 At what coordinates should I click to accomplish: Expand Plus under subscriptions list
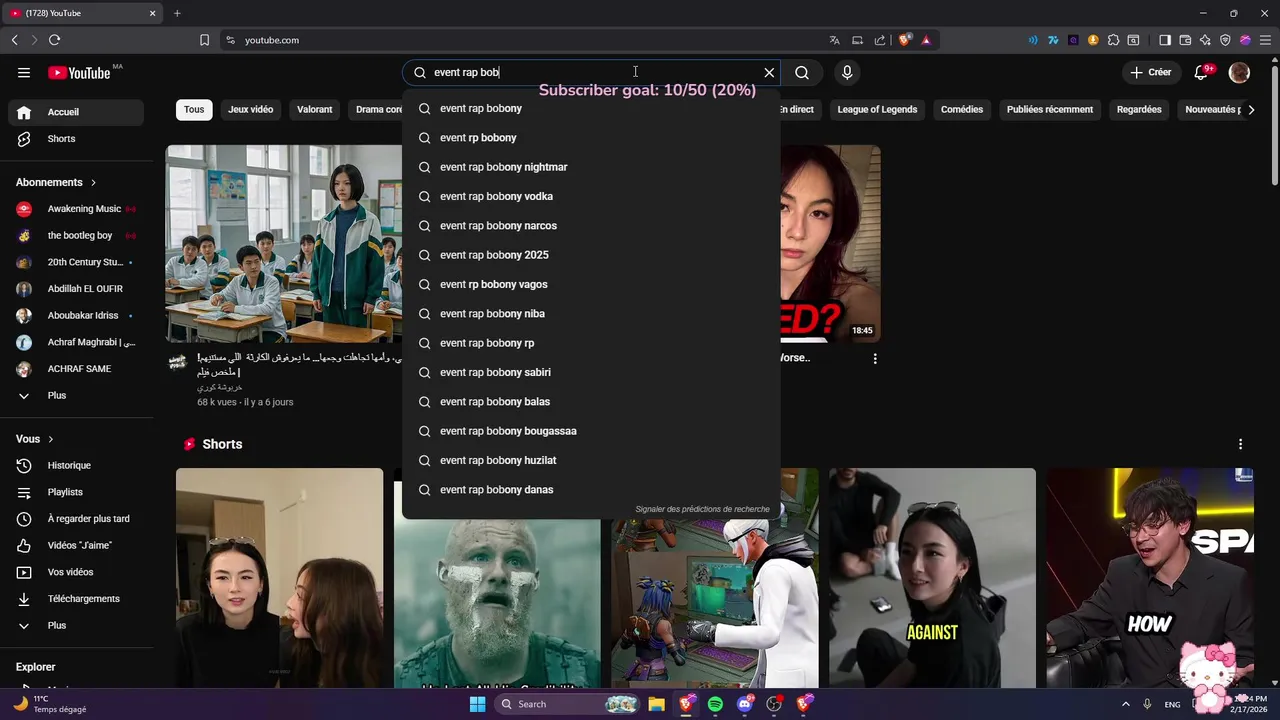coord(76,395)
